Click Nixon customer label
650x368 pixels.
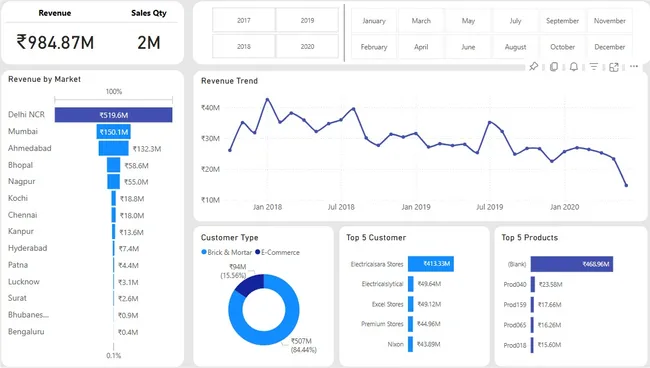click(395, 344)
